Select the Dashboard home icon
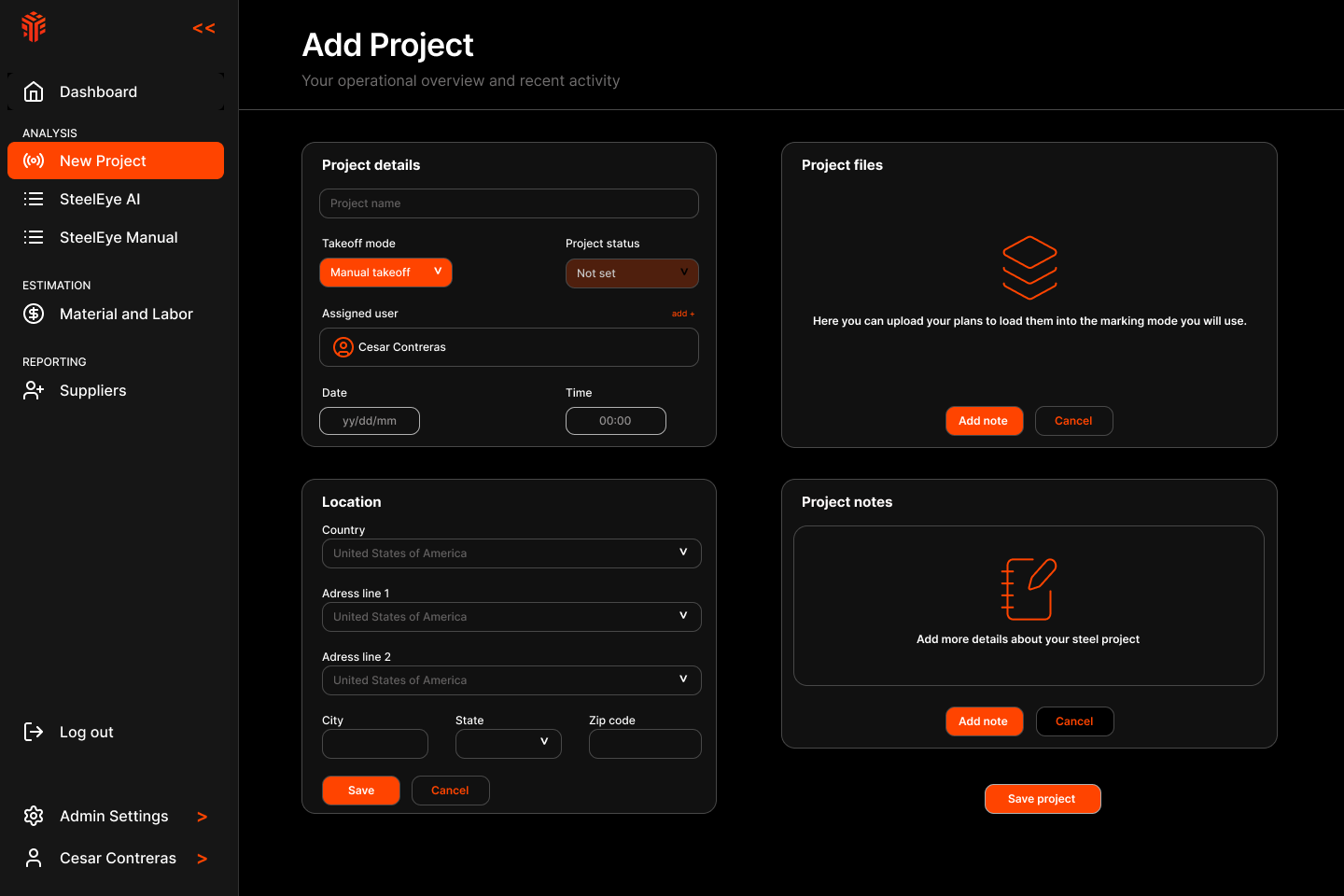The width and height of the screenshot is (1344, 896). [x=34, y=91]
